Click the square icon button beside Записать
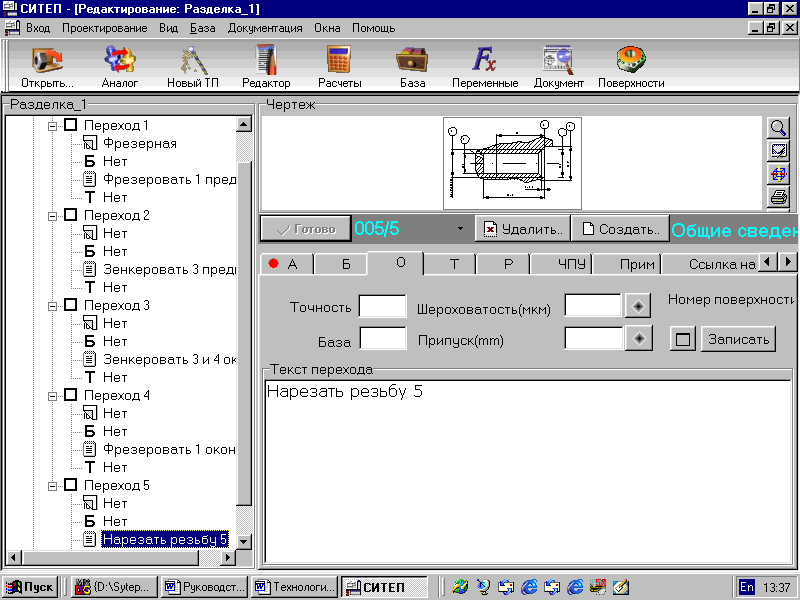This screenshot has width=800, height=600. point(683,339)
